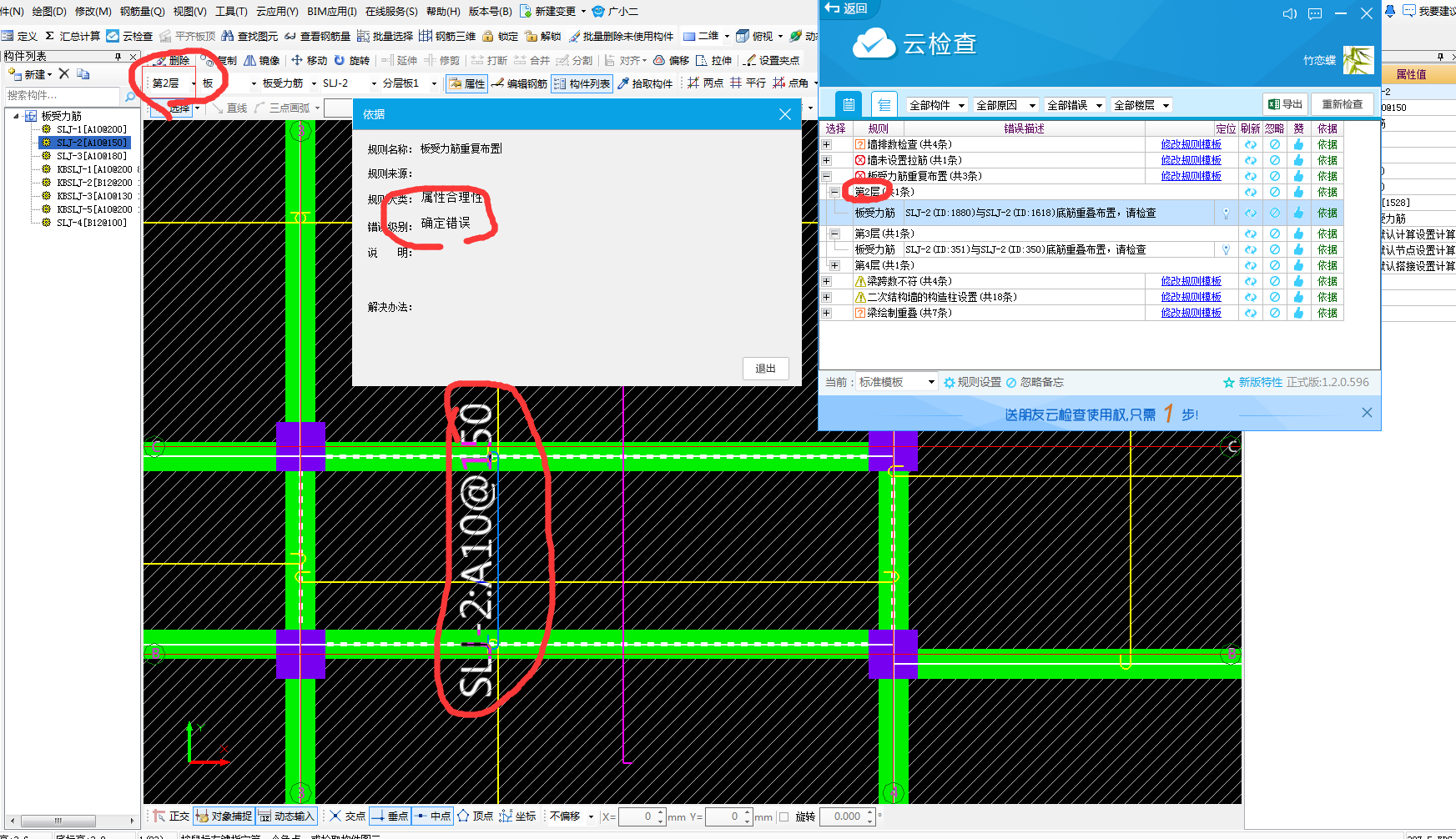Open the BIM应用(I) menu
This screenshot has width=1456, height=839.
[331, 12]
